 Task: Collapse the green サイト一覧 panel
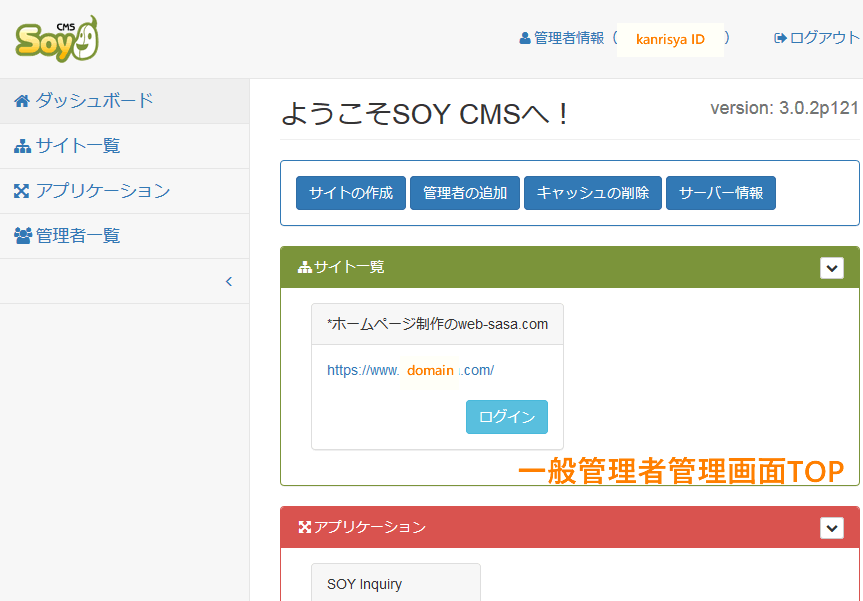pyautogui.click(x=832, y=268)
